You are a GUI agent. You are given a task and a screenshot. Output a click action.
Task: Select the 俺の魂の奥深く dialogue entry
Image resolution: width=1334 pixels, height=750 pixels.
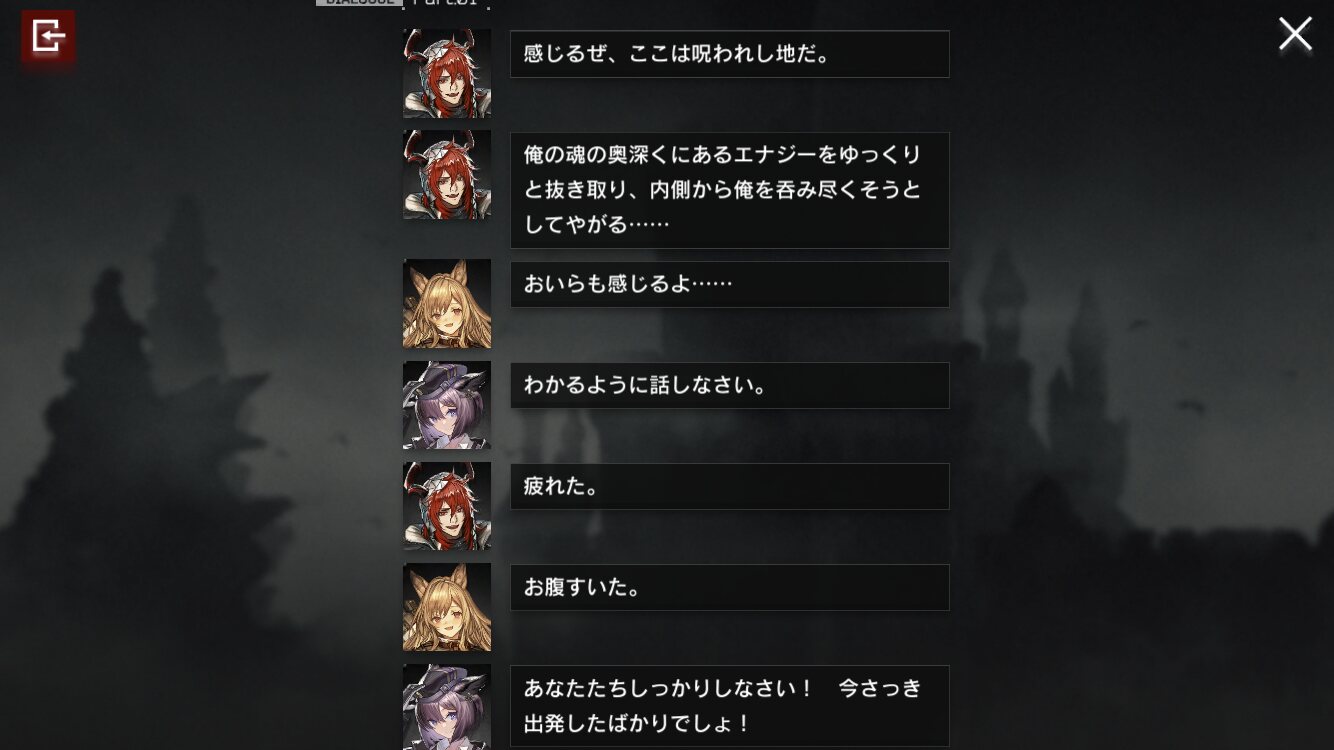(730, 190)
